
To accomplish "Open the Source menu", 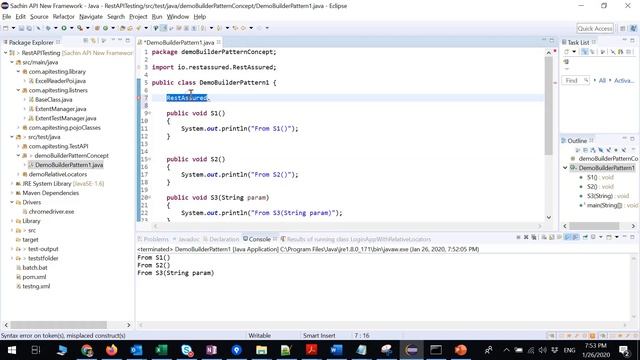I will pyautogui.click(x=39, y=17).
